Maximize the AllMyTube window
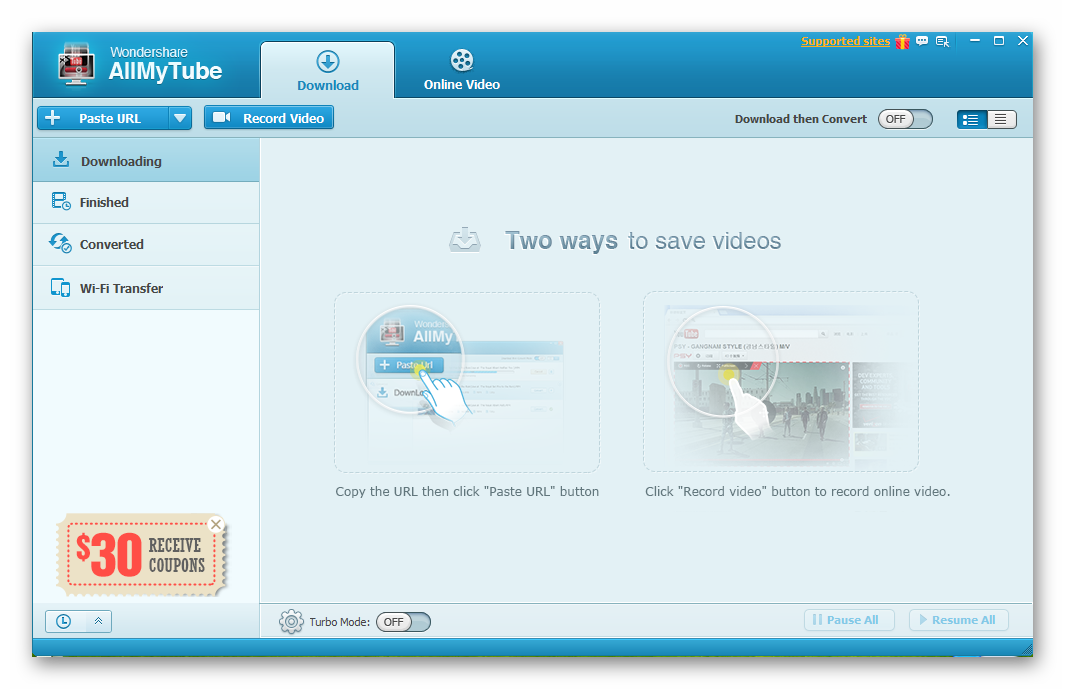 pos(998,41)
